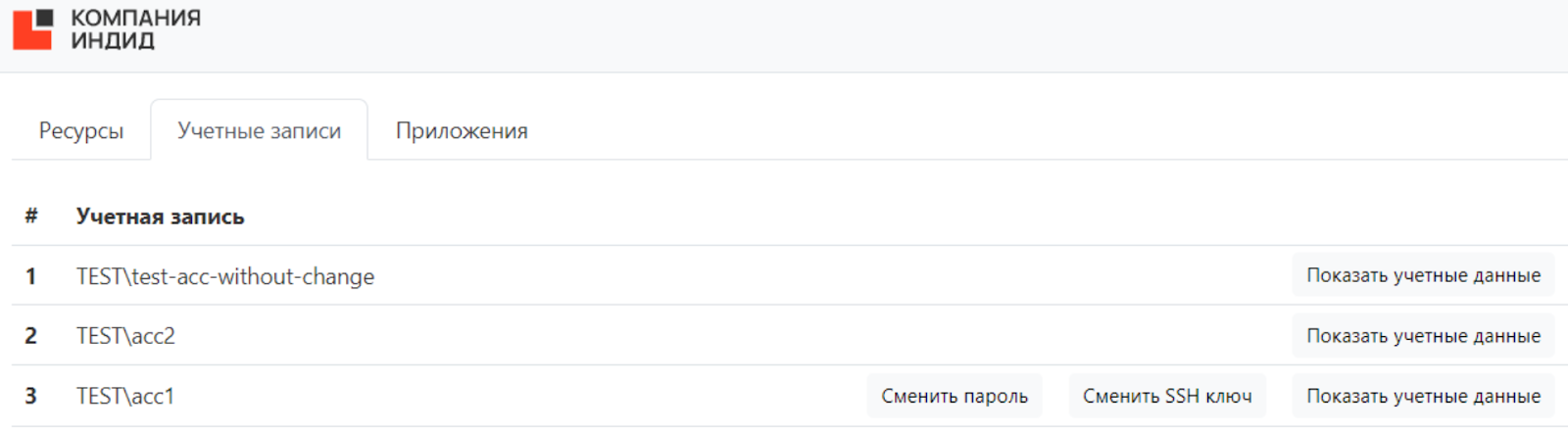
Task: Show credentials for the TEST\acc1 account
Action: tap(1423, 396)
